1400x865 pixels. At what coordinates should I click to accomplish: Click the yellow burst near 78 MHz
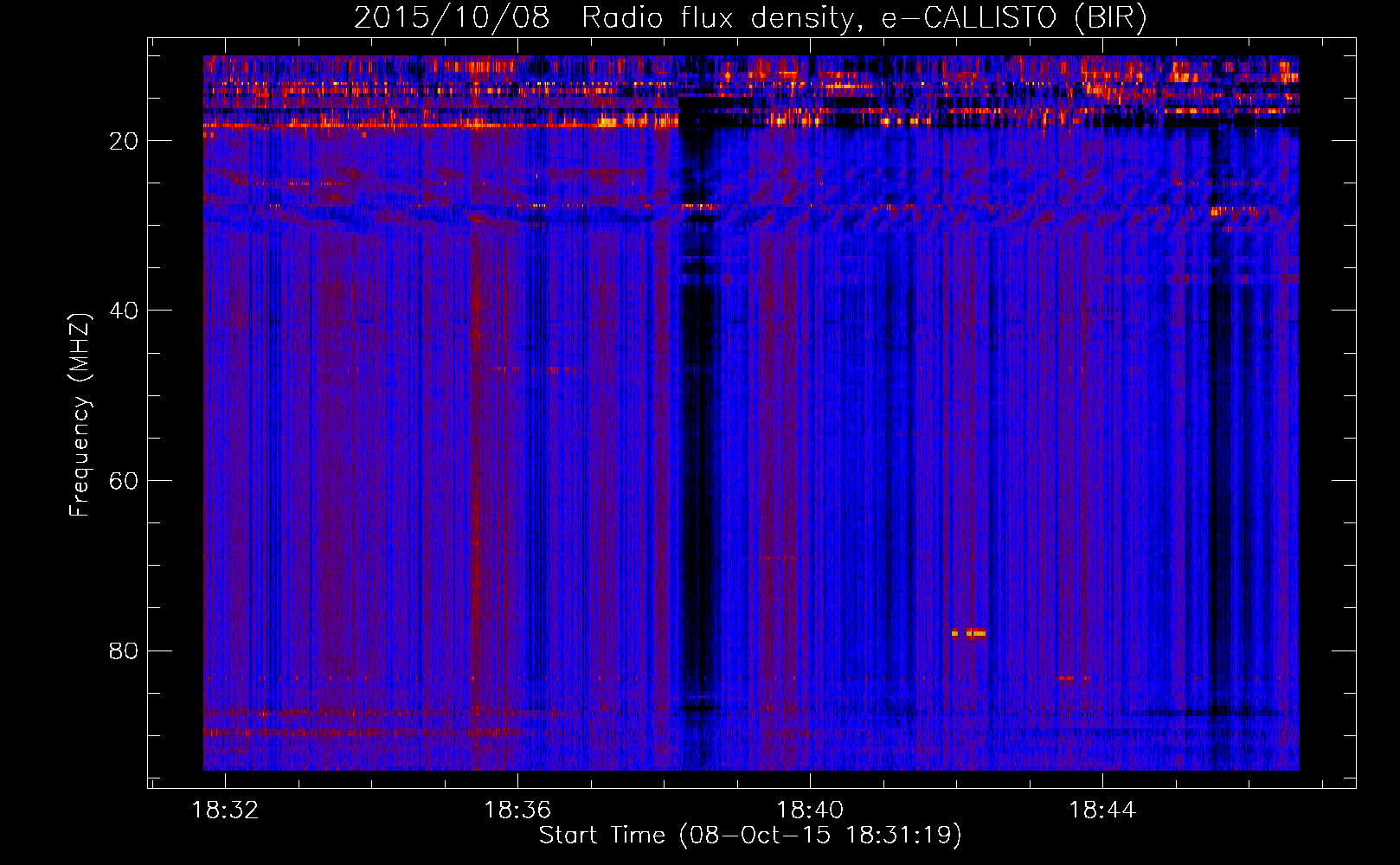[x=968, y=633]
